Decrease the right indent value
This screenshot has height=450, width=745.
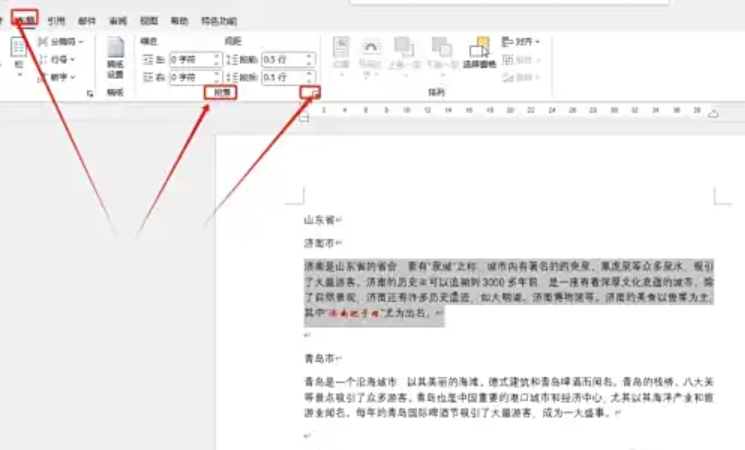(x=217, y=80)
